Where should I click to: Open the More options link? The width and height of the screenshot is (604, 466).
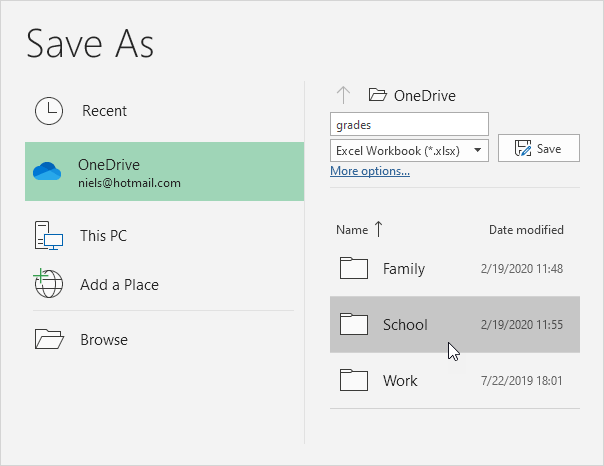click(370, 171)
